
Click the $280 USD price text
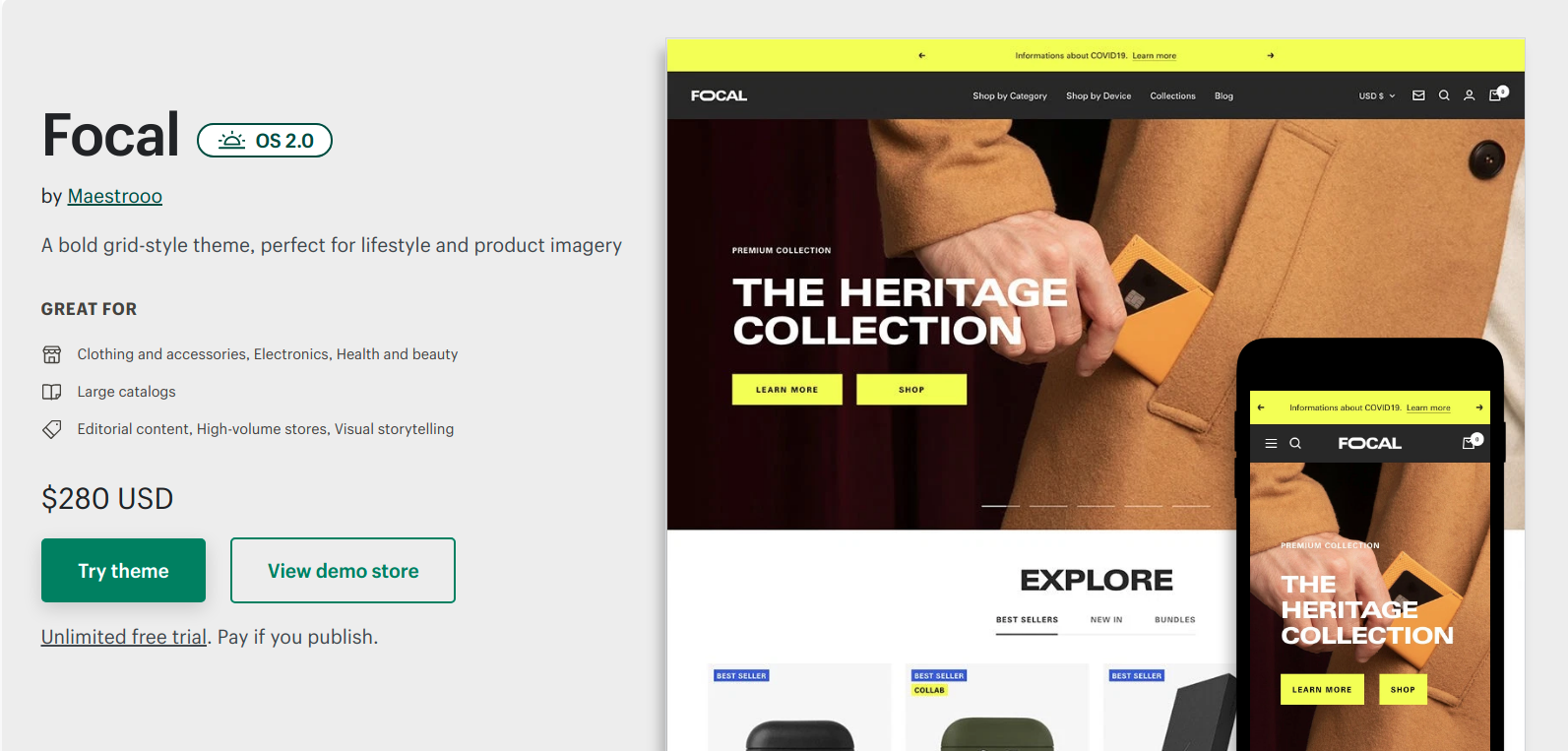107,499
